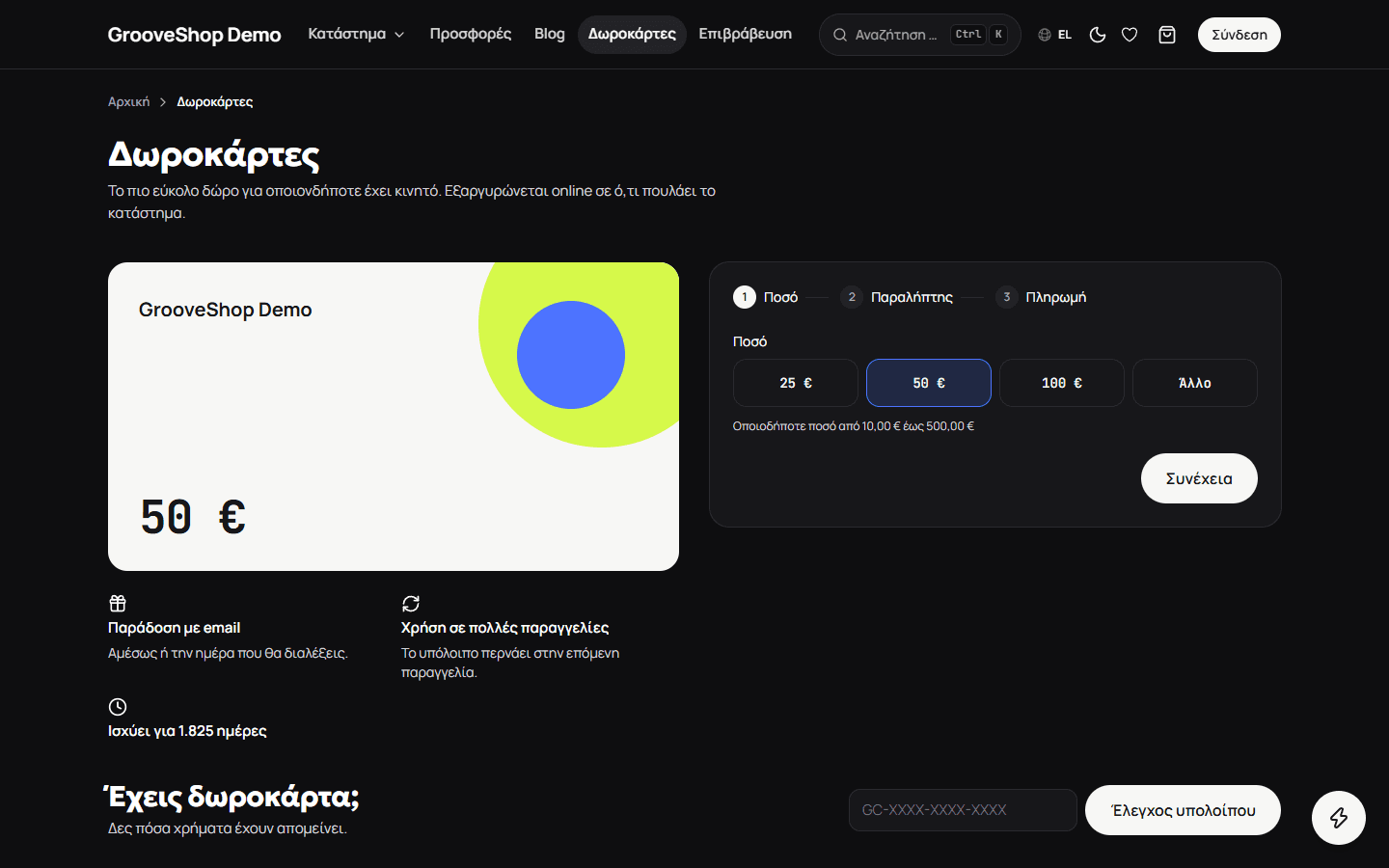Viewport: 1389px width, 868px height.
Task: Click the search magnifier icon
Action: (x=840, y=35)
